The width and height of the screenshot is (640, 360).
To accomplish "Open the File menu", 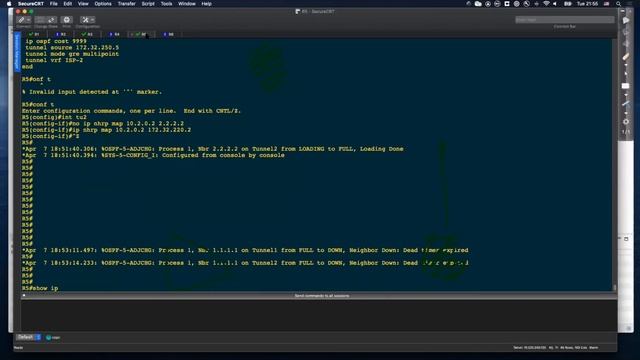I will point(53,4).
